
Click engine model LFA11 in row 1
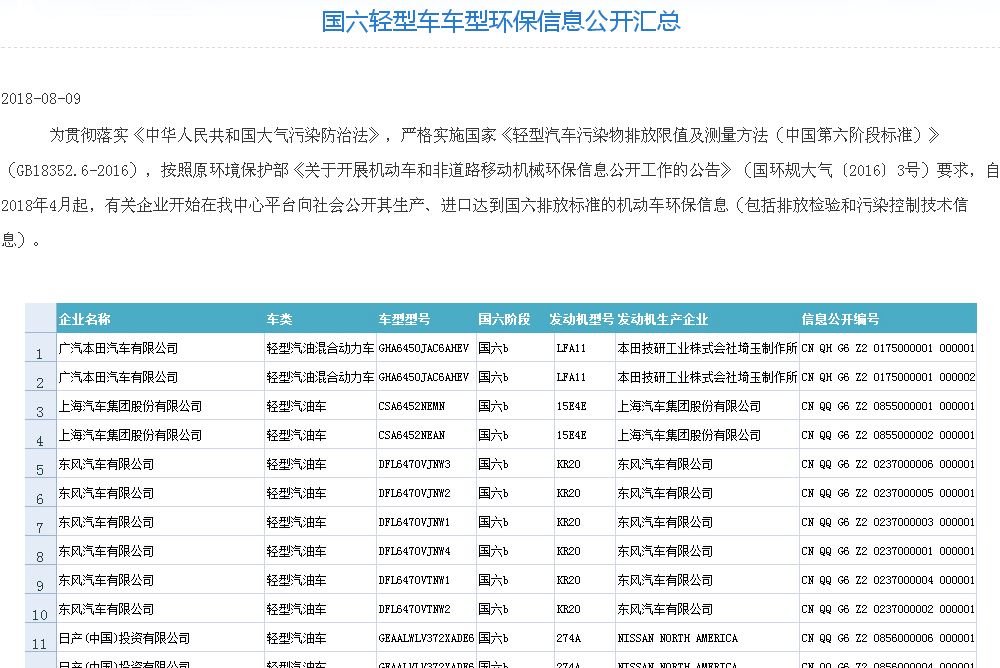tap(571, 348)
